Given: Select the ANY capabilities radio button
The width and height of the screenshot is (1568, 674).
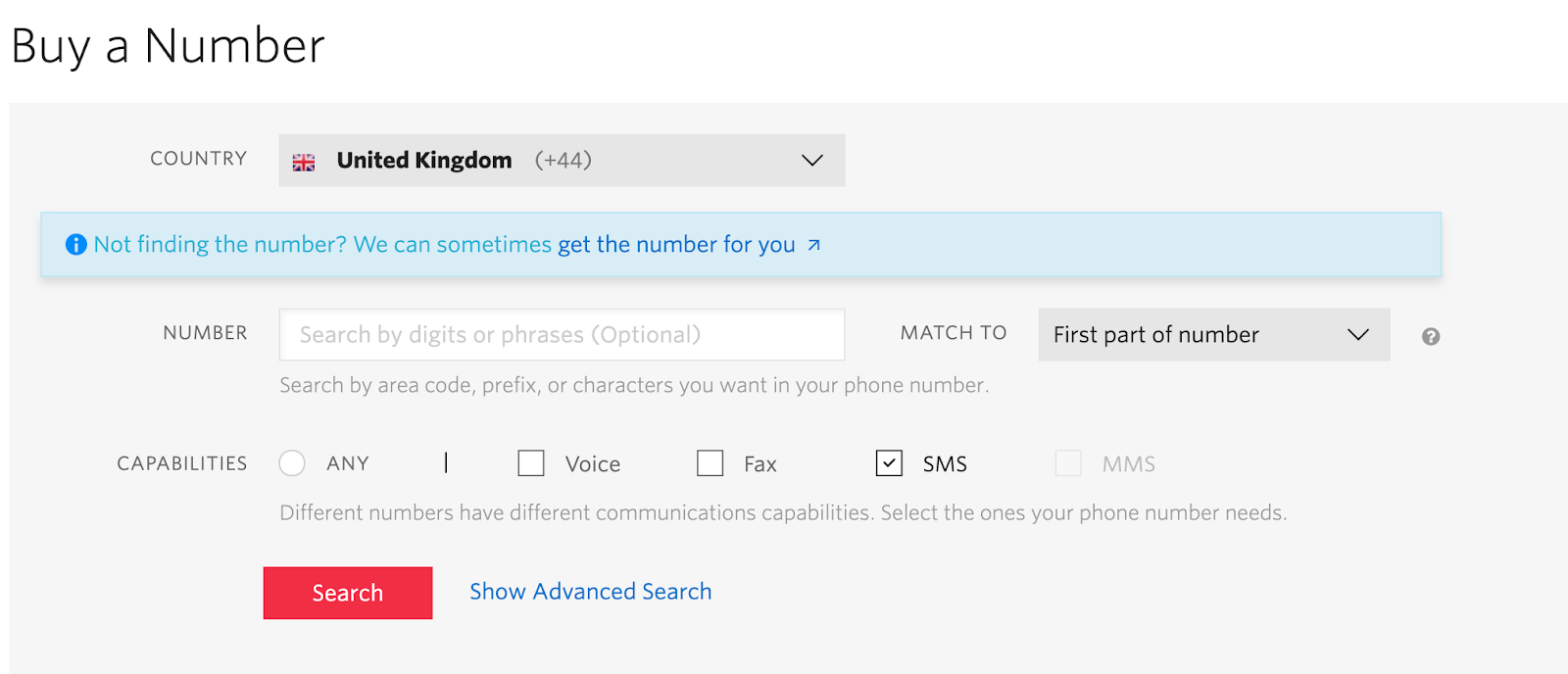Looking at the screenshot, I should (292, 463).
